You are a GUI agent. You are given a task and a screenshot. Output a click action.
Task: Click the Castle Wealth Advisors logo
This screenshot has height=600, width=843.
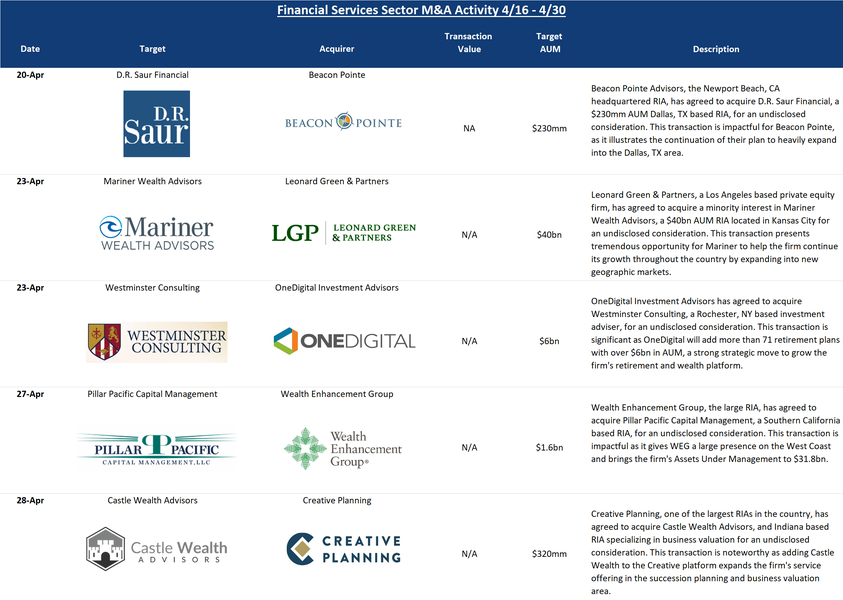click(x=156, y=549)
